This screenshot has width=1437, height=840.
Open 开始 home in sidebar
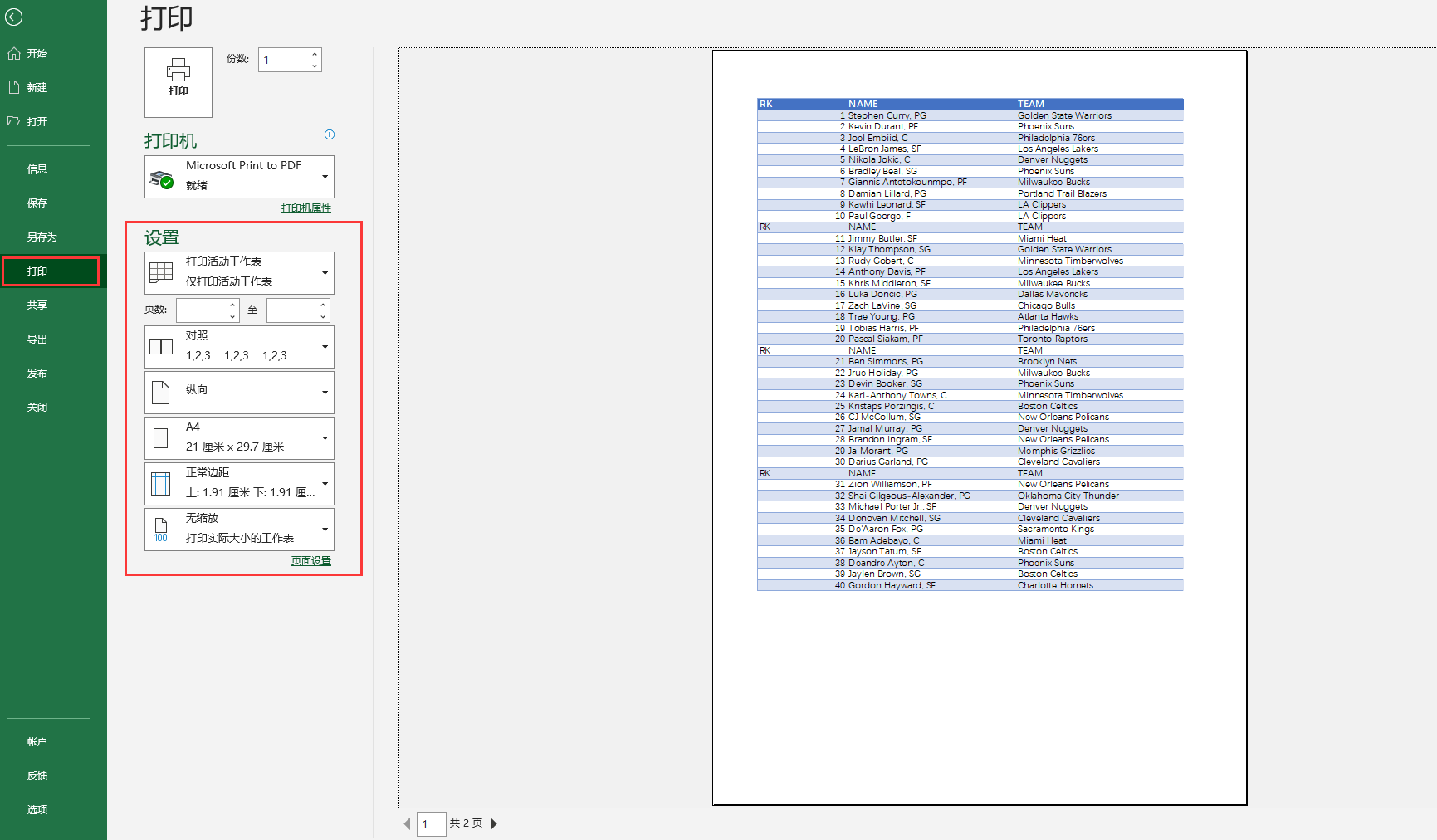click(37, 54)
